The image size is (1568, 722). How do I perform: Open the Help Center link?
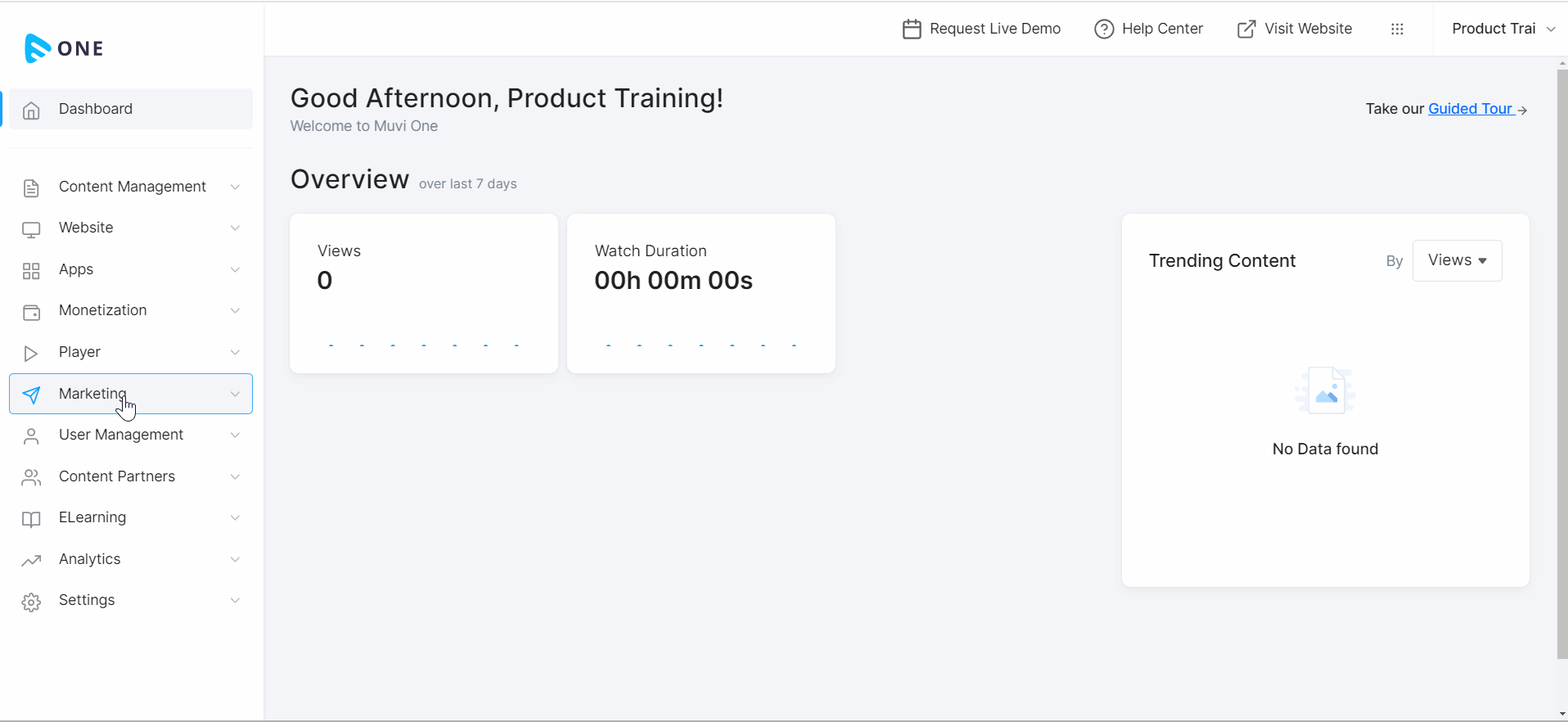point(1148,29)
